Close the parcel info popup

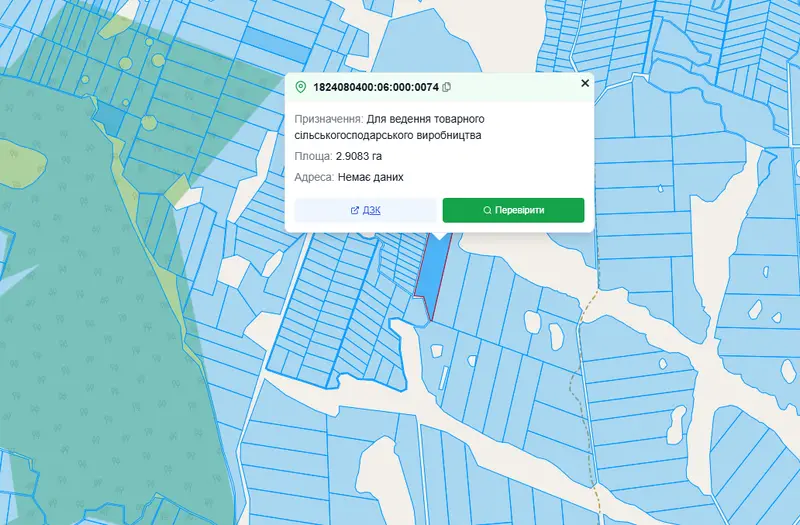coord(585,83)
